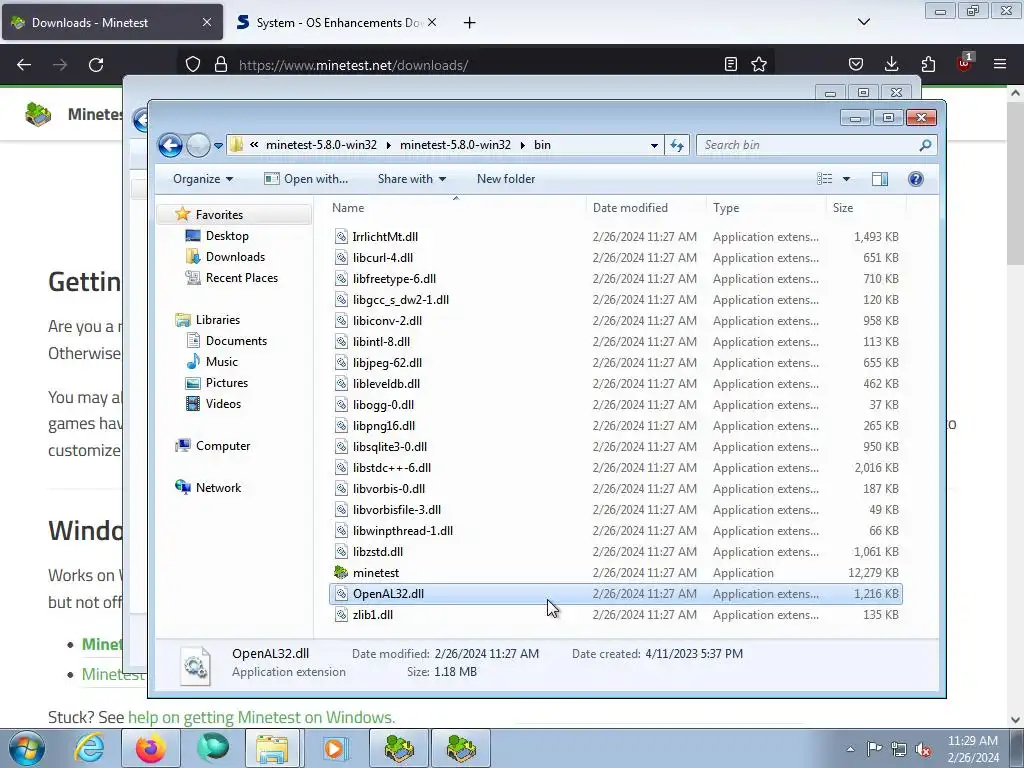Viewport: 1024px width, 768px height.
Task: Select libgcc_s_dw2-1.dll file icon
Action: click(x=341, y=300)
